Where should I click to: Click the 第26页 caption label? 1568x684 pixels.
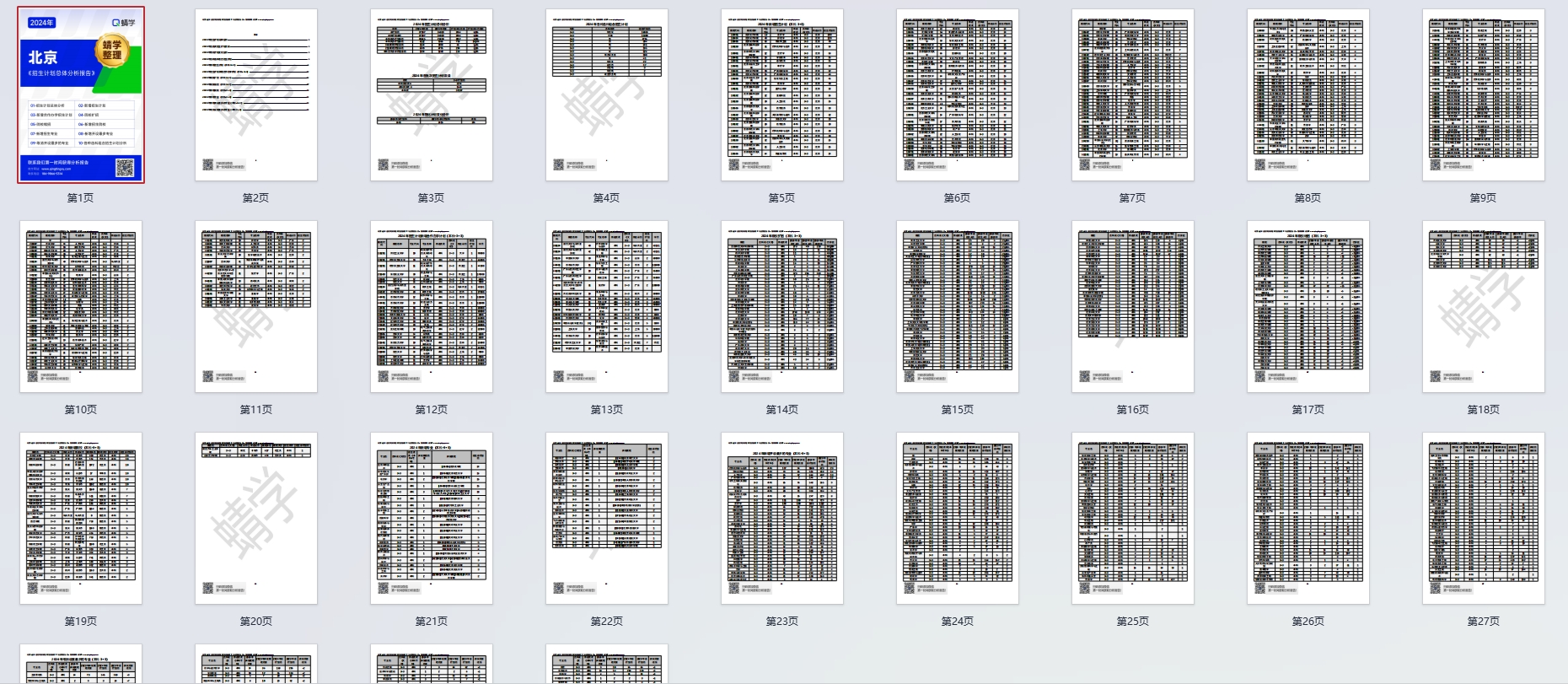point(1308,622)
